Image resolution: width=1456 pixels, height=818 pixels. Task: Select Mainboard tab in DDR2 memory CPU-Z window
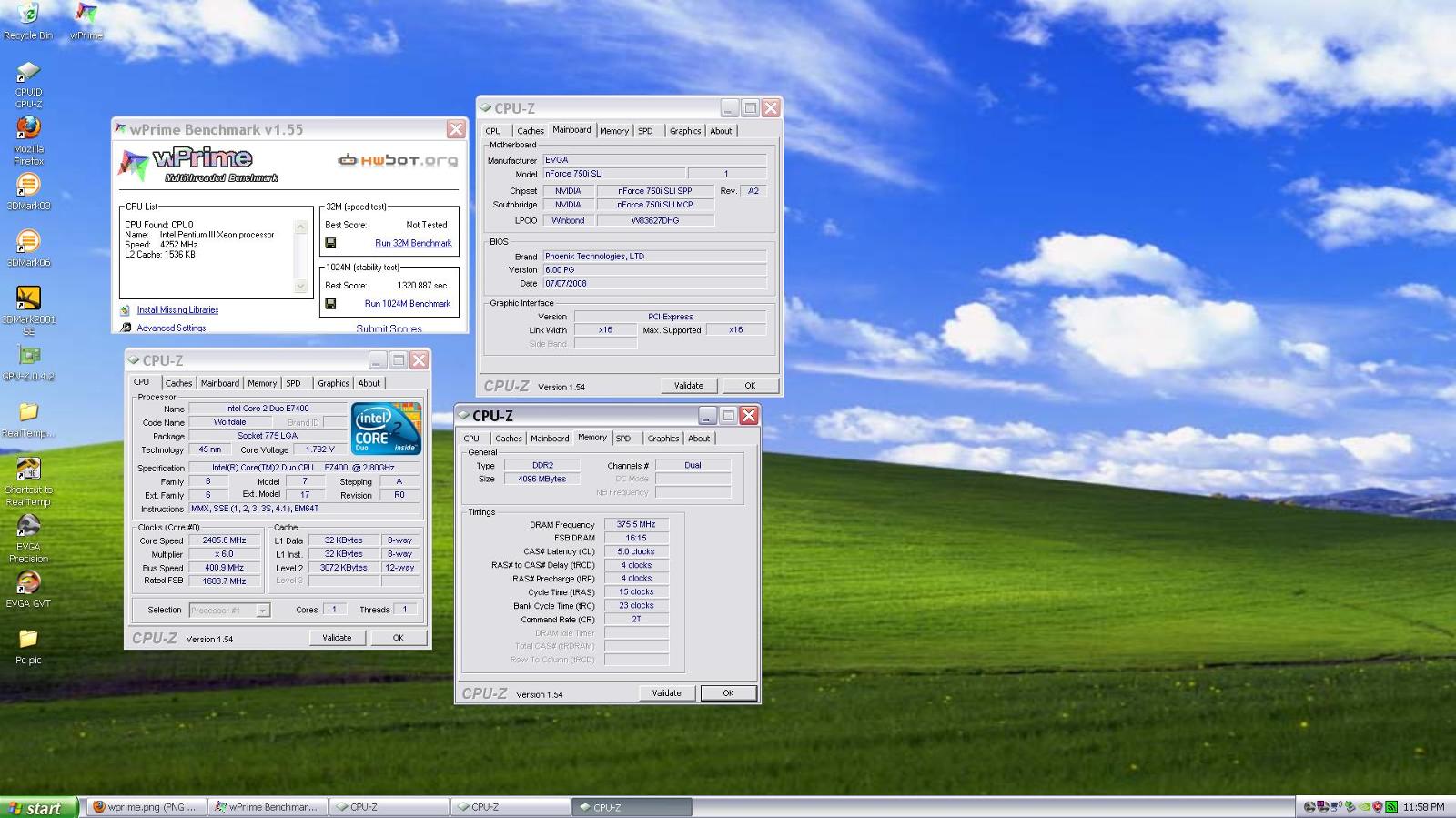[550, 439]
